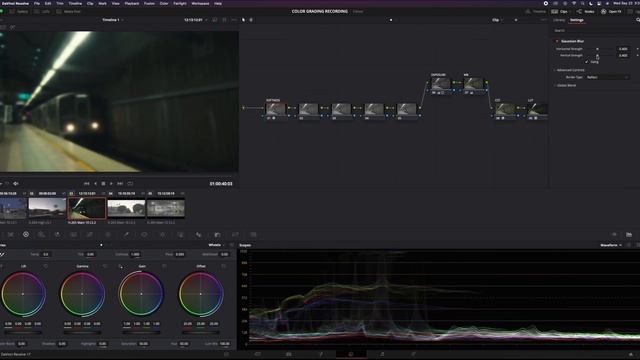The image size is (640, 360).
Task: Click the Media Pool button
Action: (69, 11)
